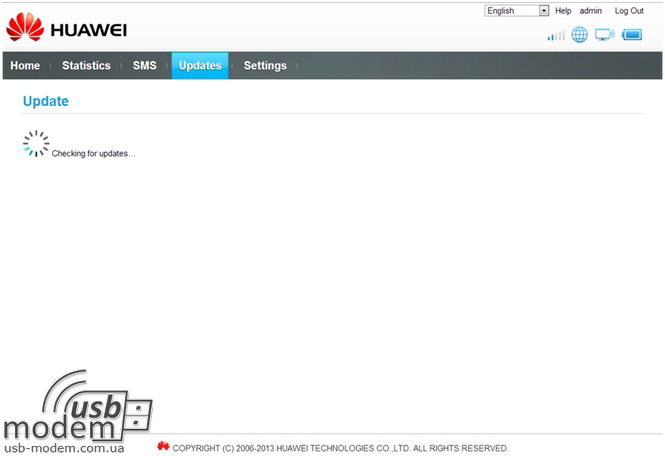Click the language dropdown arrow button
The image size is (665, 456).
click(x=544, y=11)
